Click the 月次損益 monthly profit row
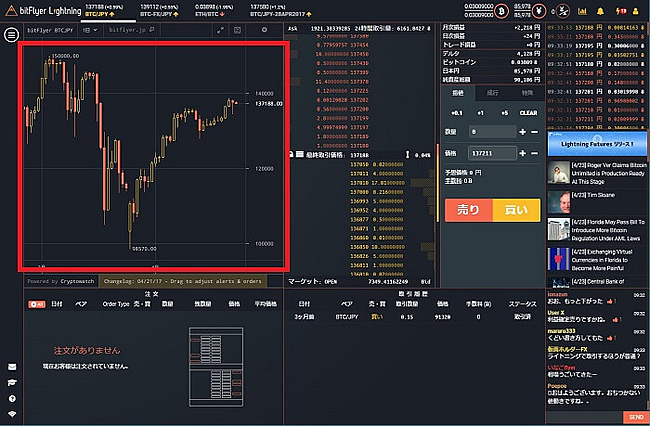This screenshot has width=650, height=426. [x=492, y=27]
